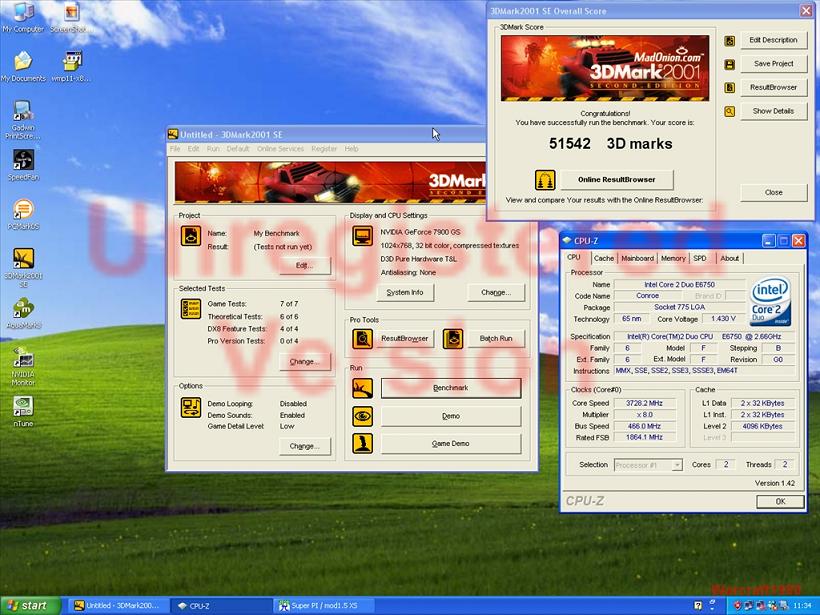
Task: Click the Project icon in 3DMark2001
Action: [x=191, y=236]
